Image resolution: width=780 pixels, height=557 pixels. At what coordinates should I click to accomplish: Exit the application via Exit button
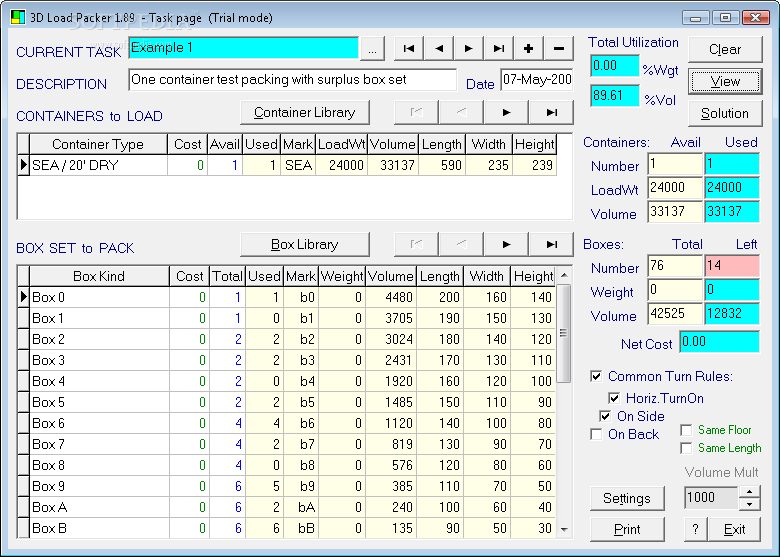pos(734,529)
